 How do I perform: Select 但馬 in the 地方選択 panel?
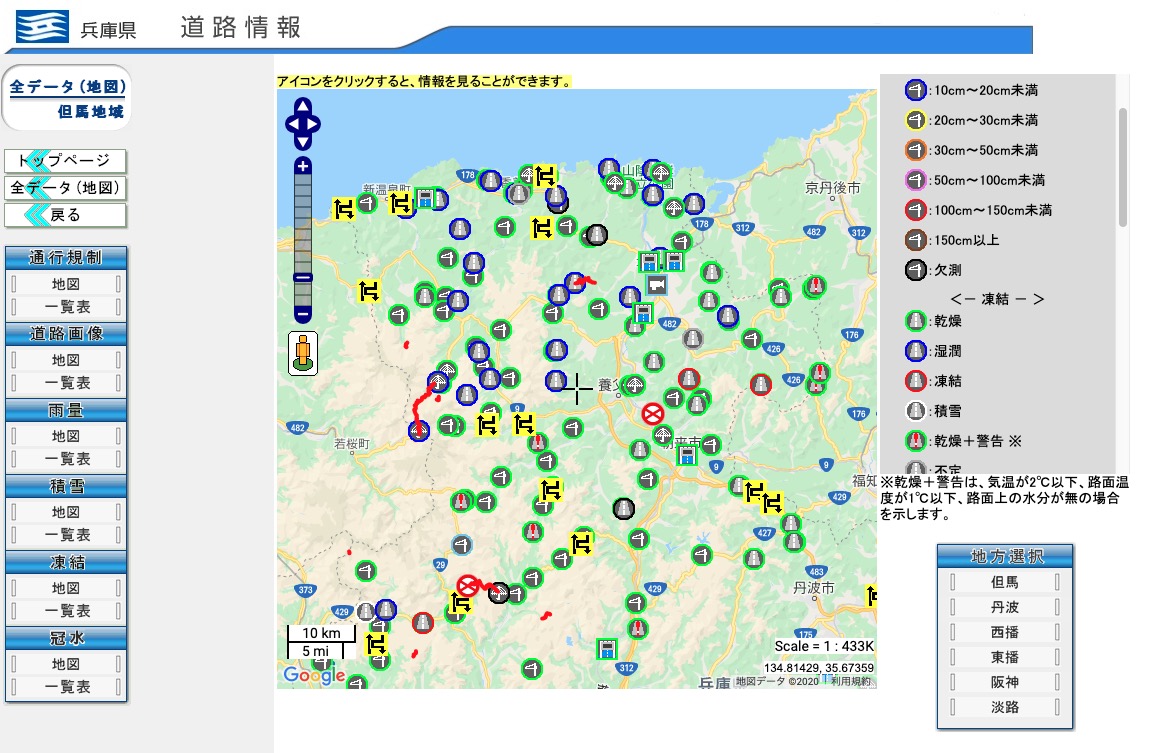1004,582
